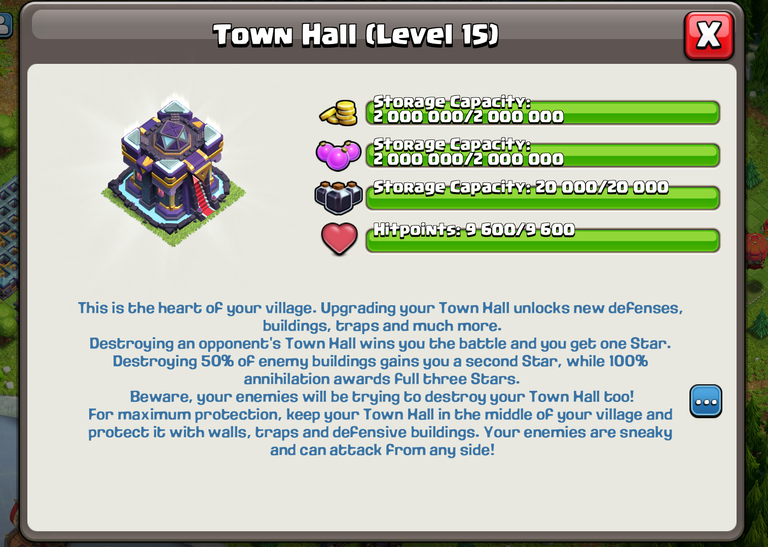Click the 'and can attack from any side!' line
The image size is (768, 547).
click(x=383, y=450)
